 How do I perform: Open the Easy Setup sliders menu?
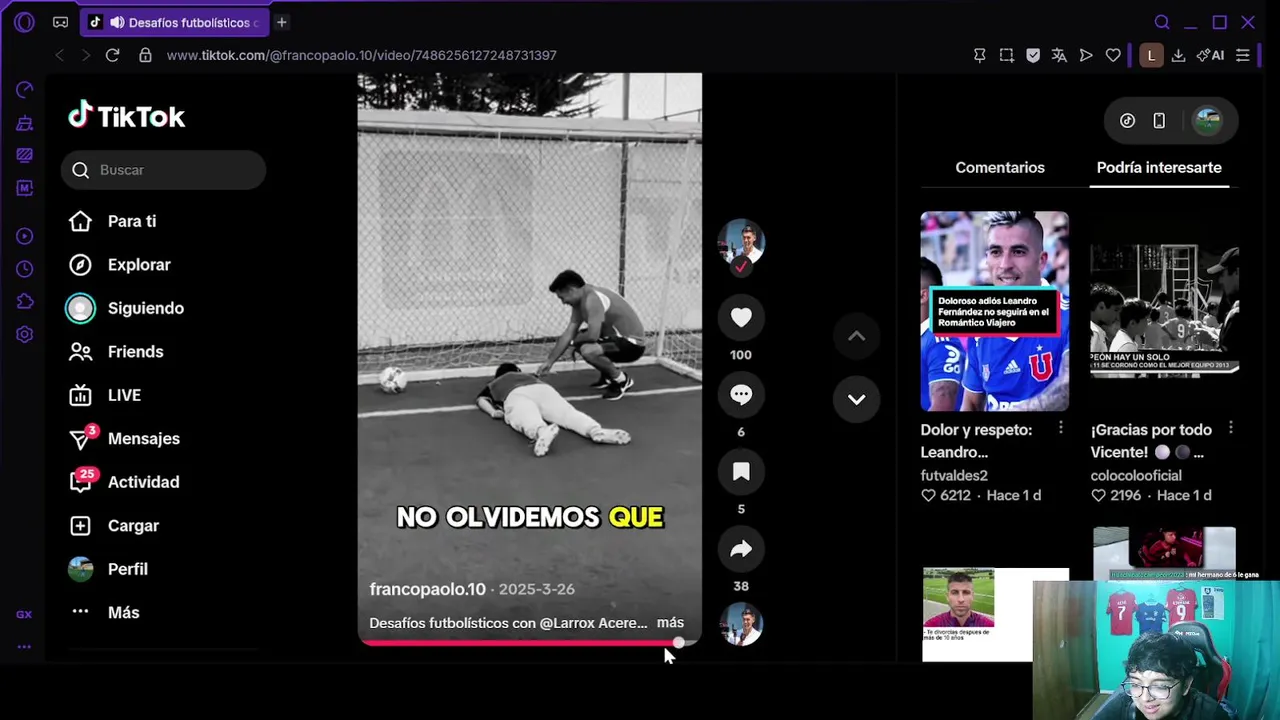click(x=1243, y=55)
